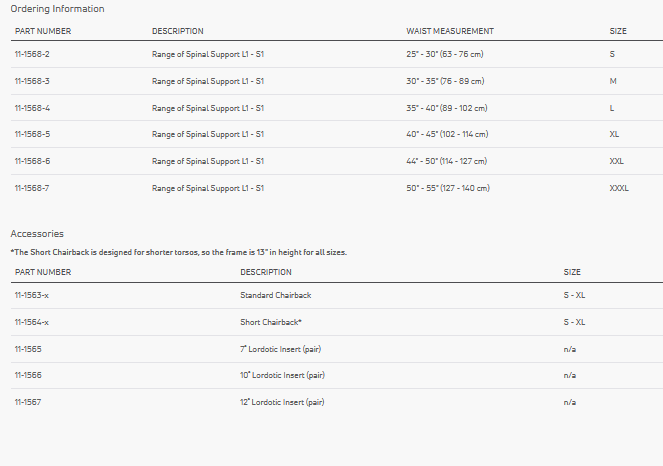The width and height of the screenshot is (663, 466).
Task: Click the description cell for part 11-1568-3
Action: click(207, 81)
